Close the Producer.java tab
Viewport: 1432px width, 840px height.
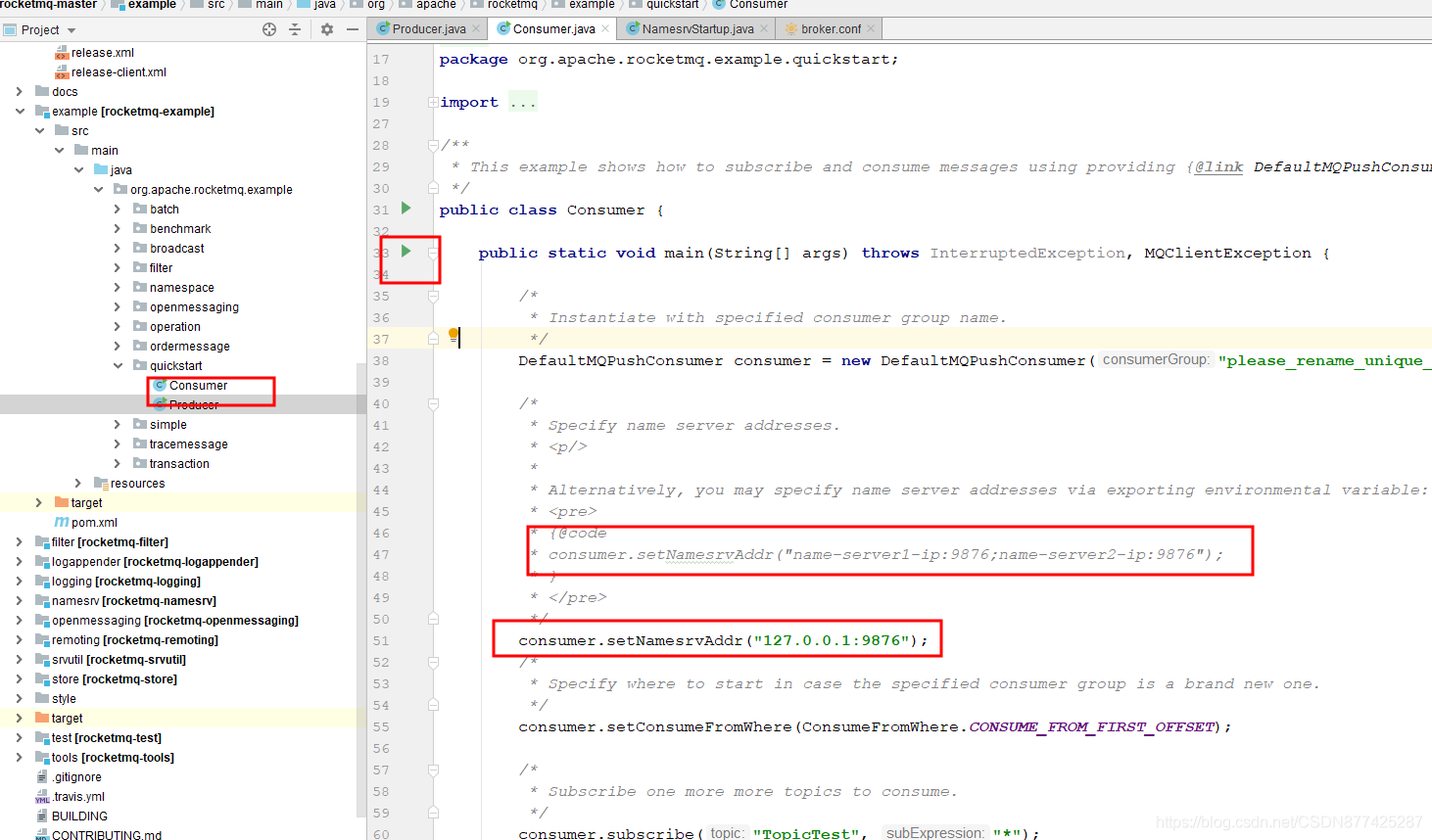pyautogui.click(x=476, y=29)
